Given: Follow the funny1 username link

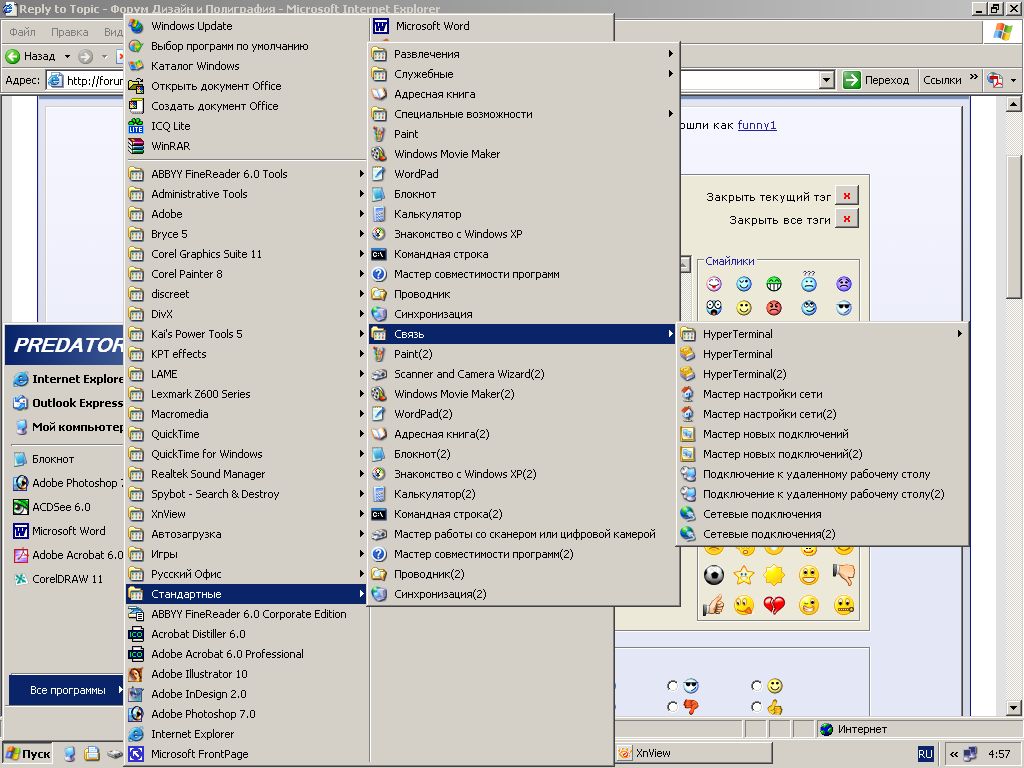Looking at the screenshot, I should (757, 125).
